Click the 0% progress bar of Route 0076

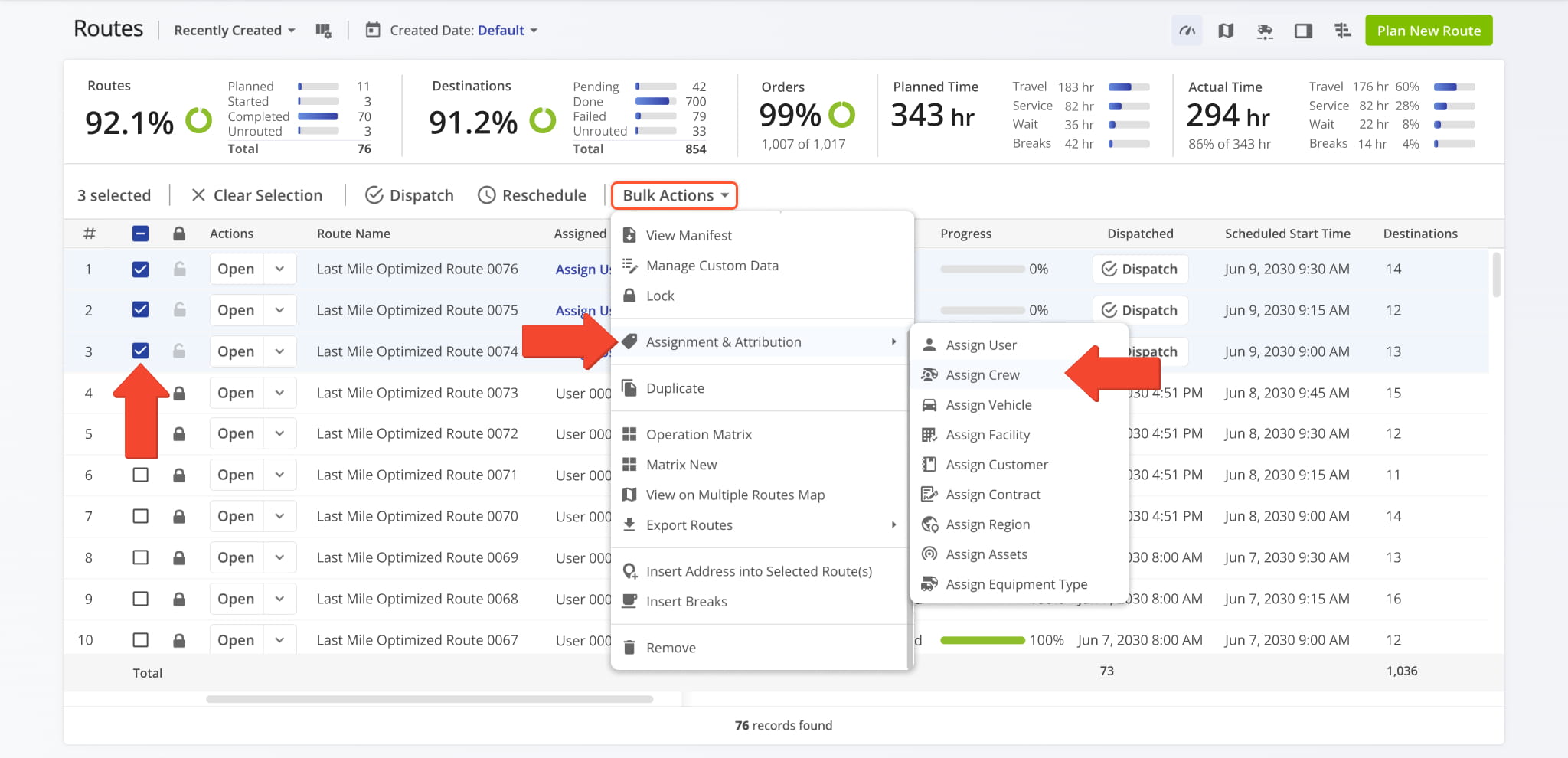coord(982,269)
